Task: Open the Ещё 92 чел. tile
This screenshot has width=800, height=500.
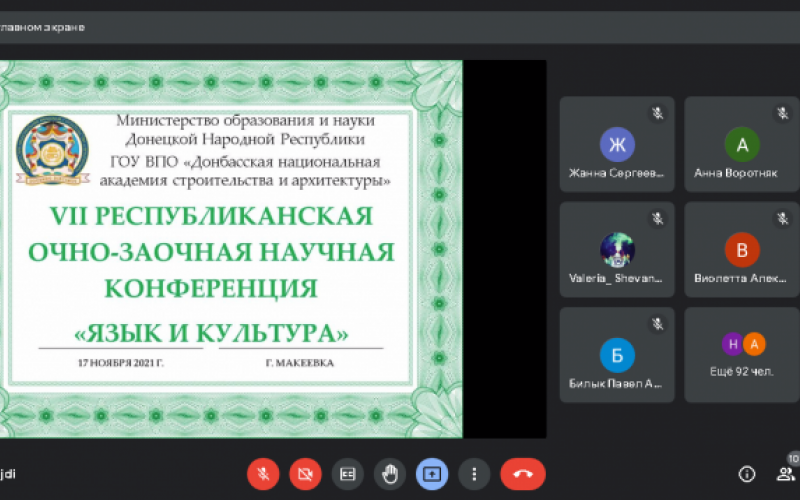Action: click(x=742, y=355)
